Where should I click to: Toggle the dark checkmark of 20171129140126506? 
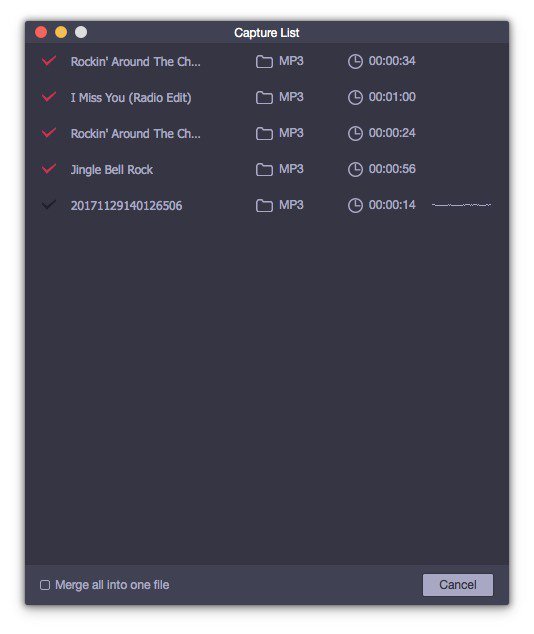49,205
